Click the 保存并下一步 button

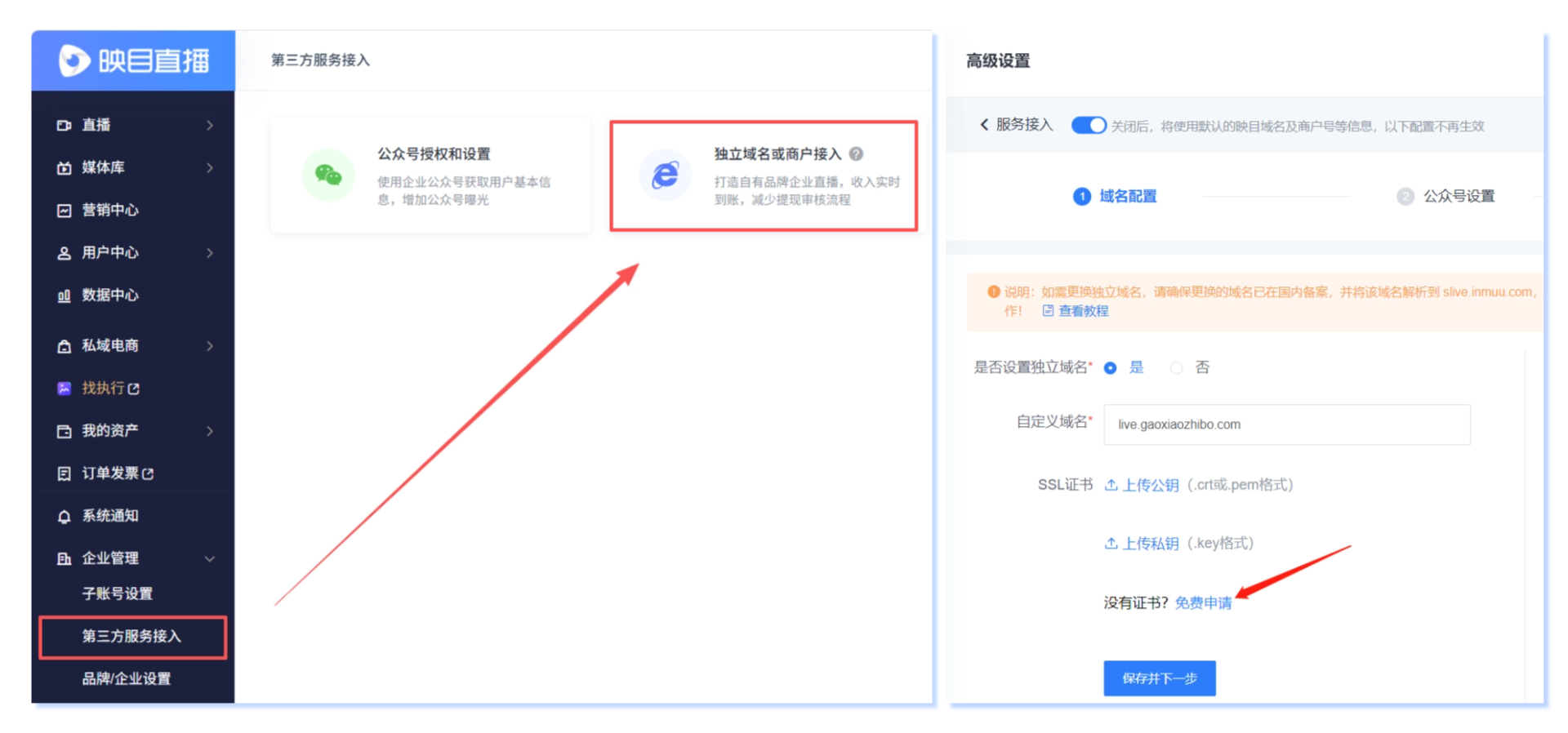tap(1159, 678)
